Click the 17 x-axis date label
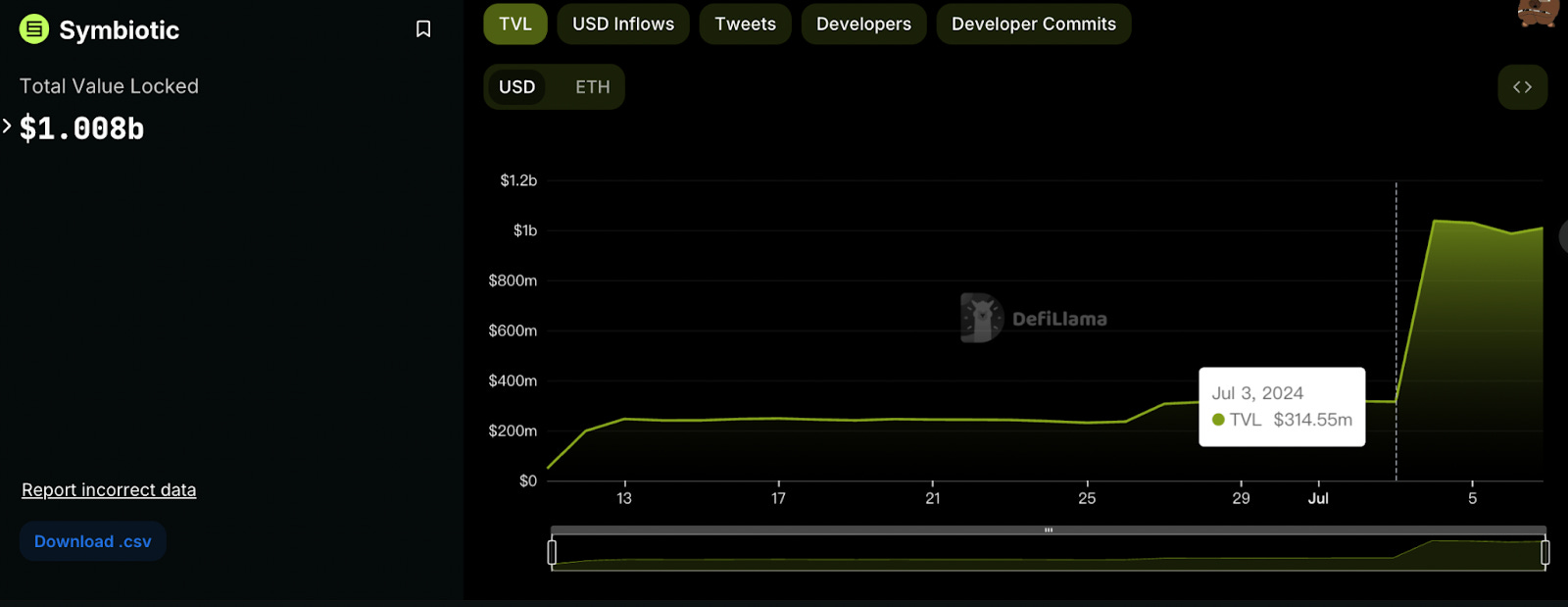The width and height of the screenshot is (1568, 607). coord(778,498)
